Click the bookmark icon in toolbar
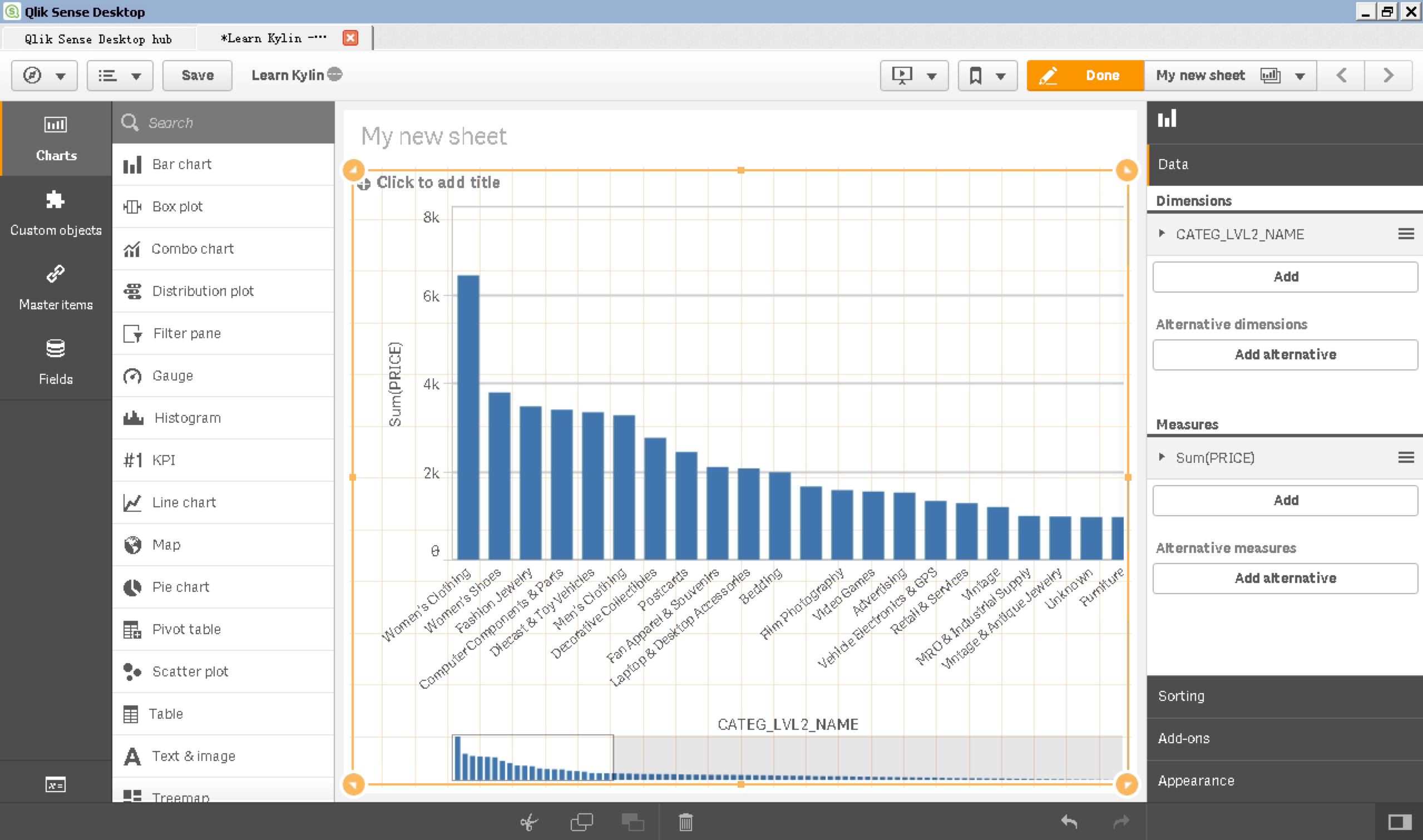This screenshot has height=840, width=1423. click(975, 75)
